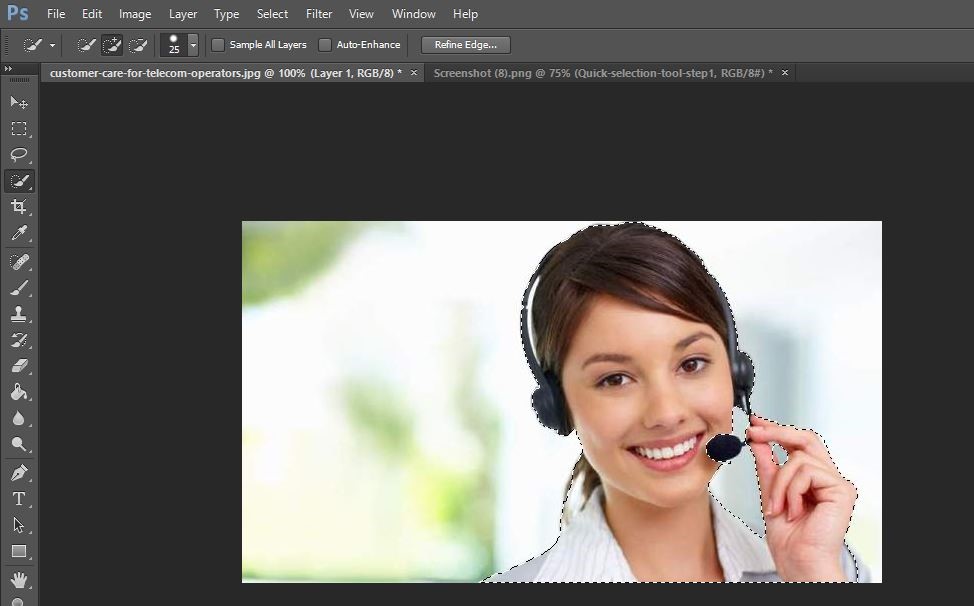Select the Hand tool

(x=19, y=580)
